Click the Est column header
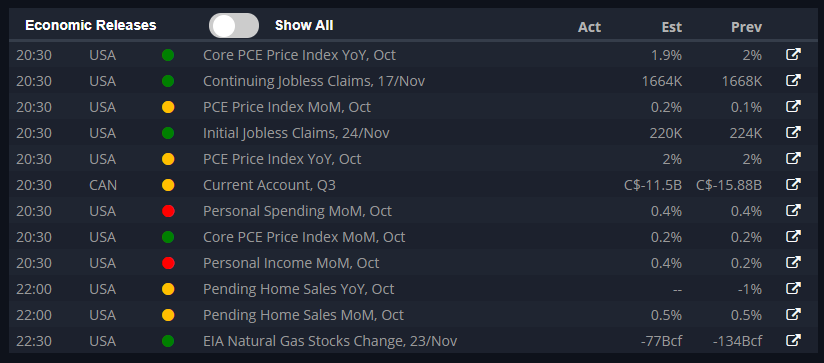824x363 pixels. 672,27
